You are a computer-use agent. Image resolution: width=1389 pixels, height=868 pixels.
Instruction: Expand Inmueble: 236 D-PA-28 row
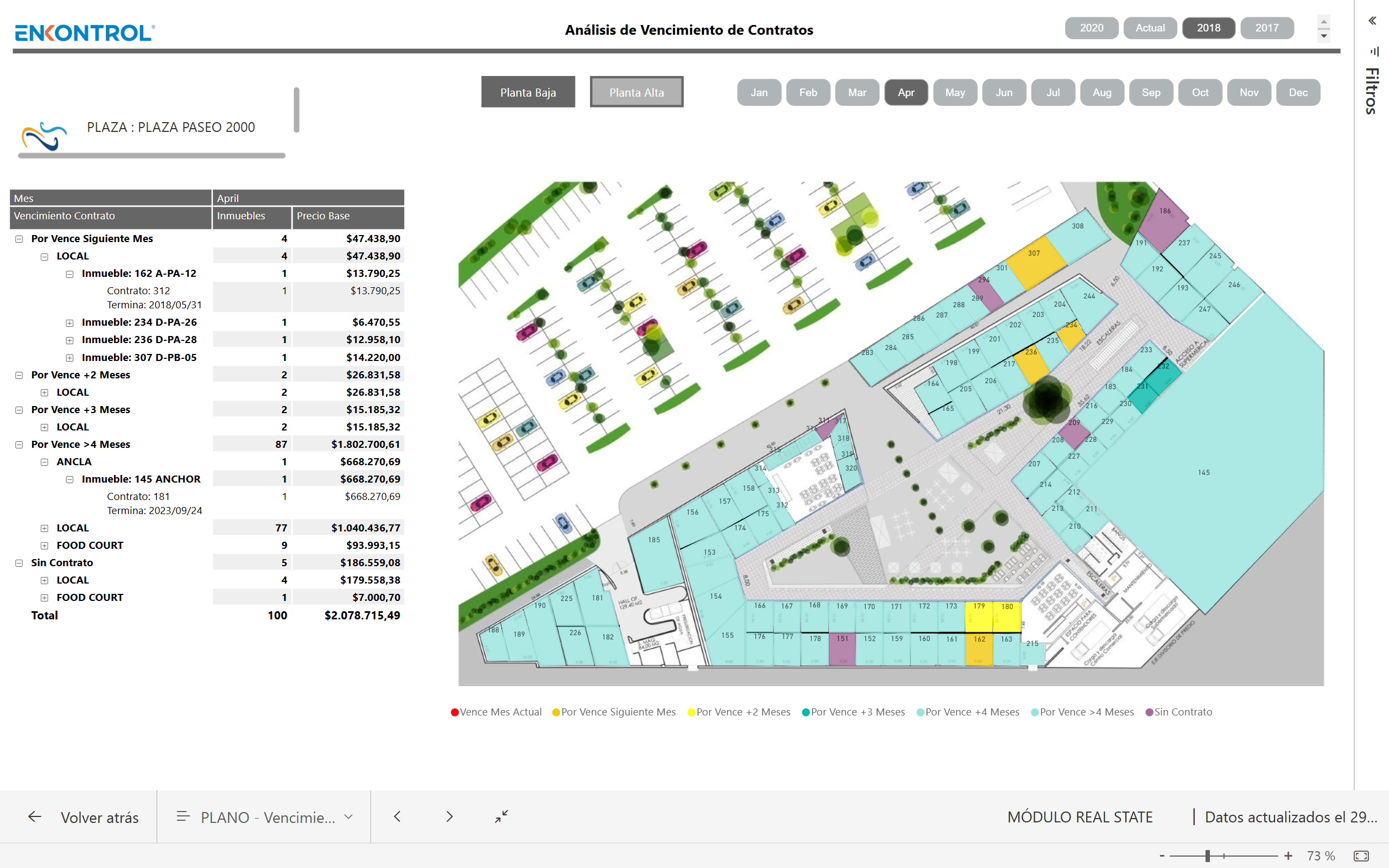coord(69,340)
